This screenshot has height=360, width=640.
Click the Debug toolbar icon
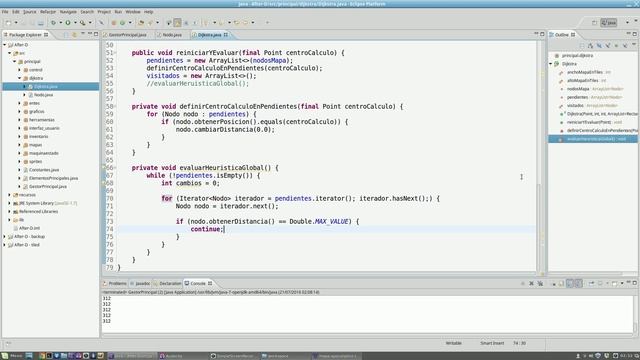point(53,23)
